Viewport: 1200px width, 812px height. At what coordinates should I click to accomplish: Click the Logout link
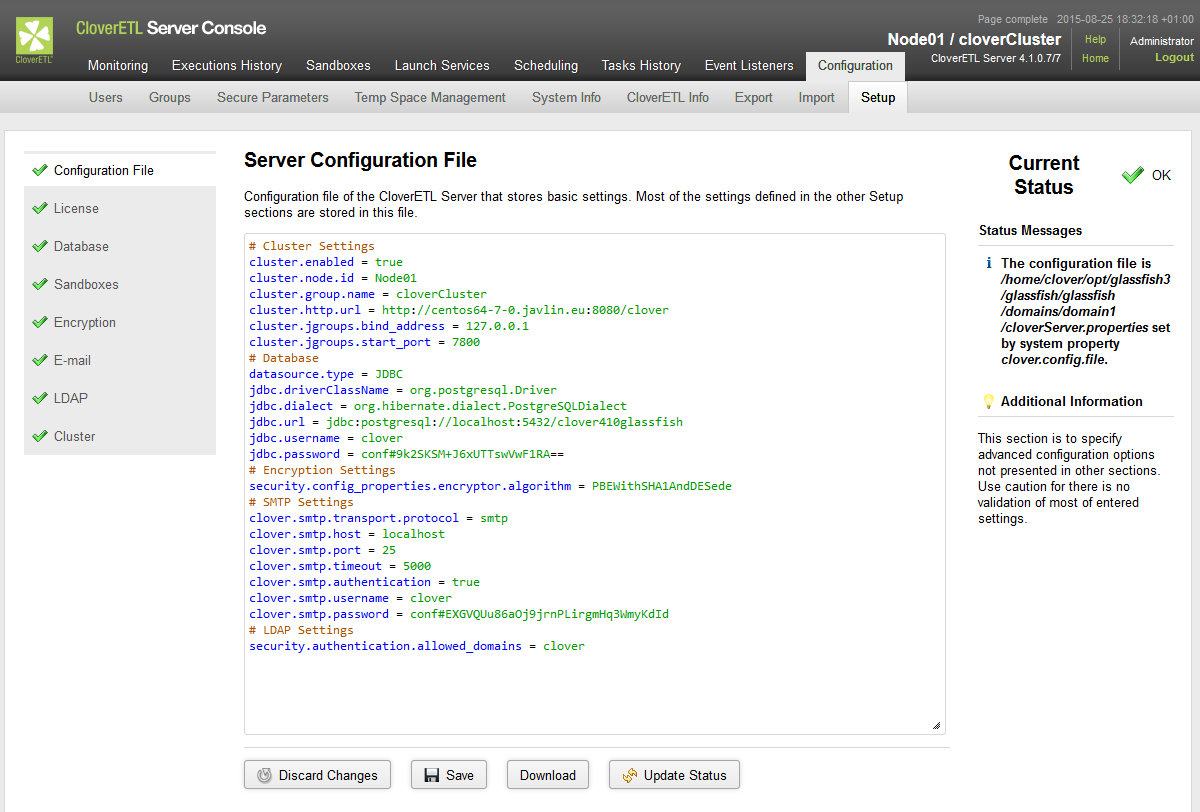pyautogui.click(x=1174, y=58)
